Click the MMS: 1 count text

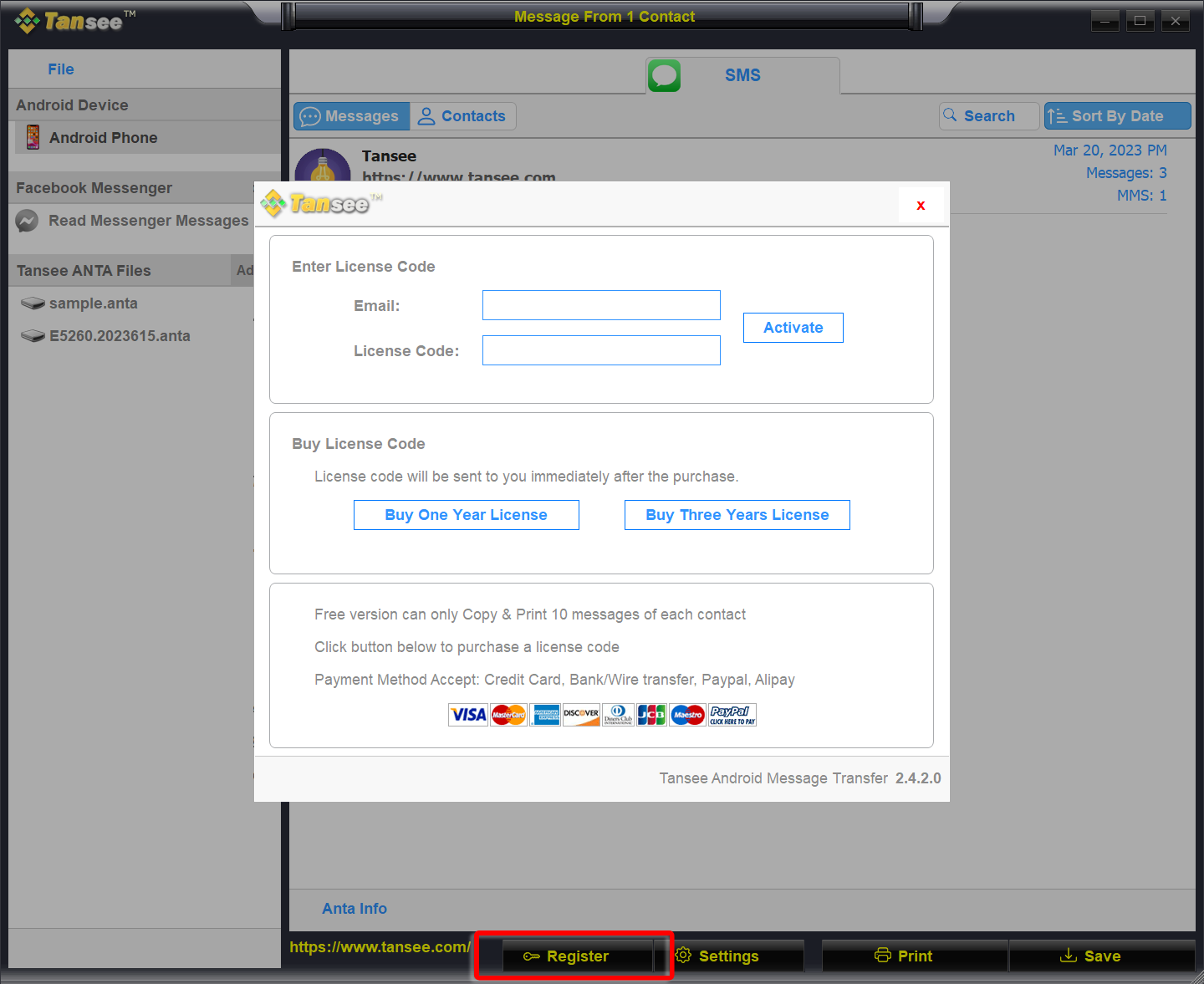[1142, 196]
